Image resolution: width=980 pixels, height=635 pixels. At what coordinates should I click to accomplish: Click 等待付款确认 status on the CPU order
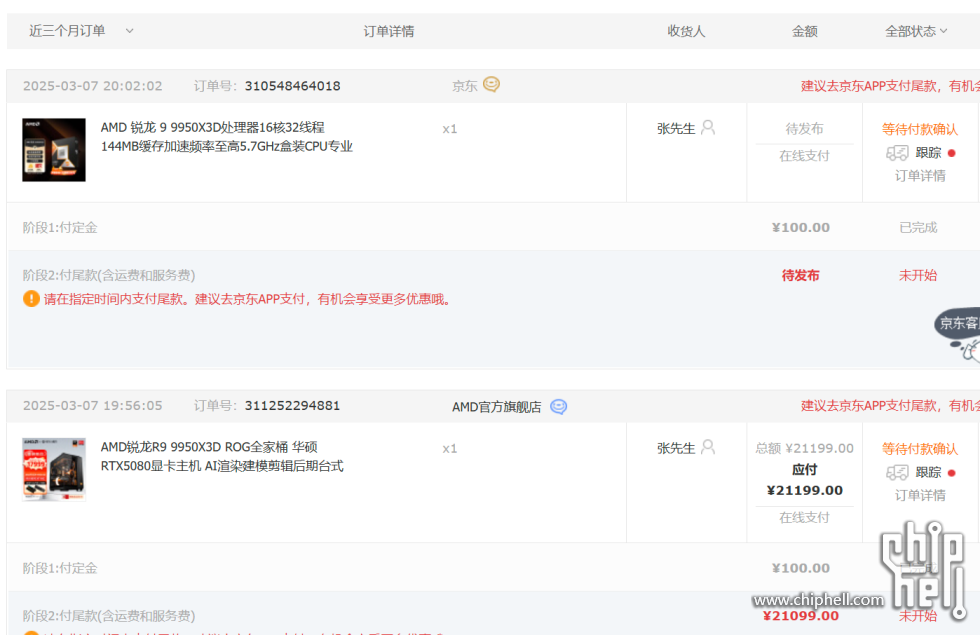tap(919, 129)
